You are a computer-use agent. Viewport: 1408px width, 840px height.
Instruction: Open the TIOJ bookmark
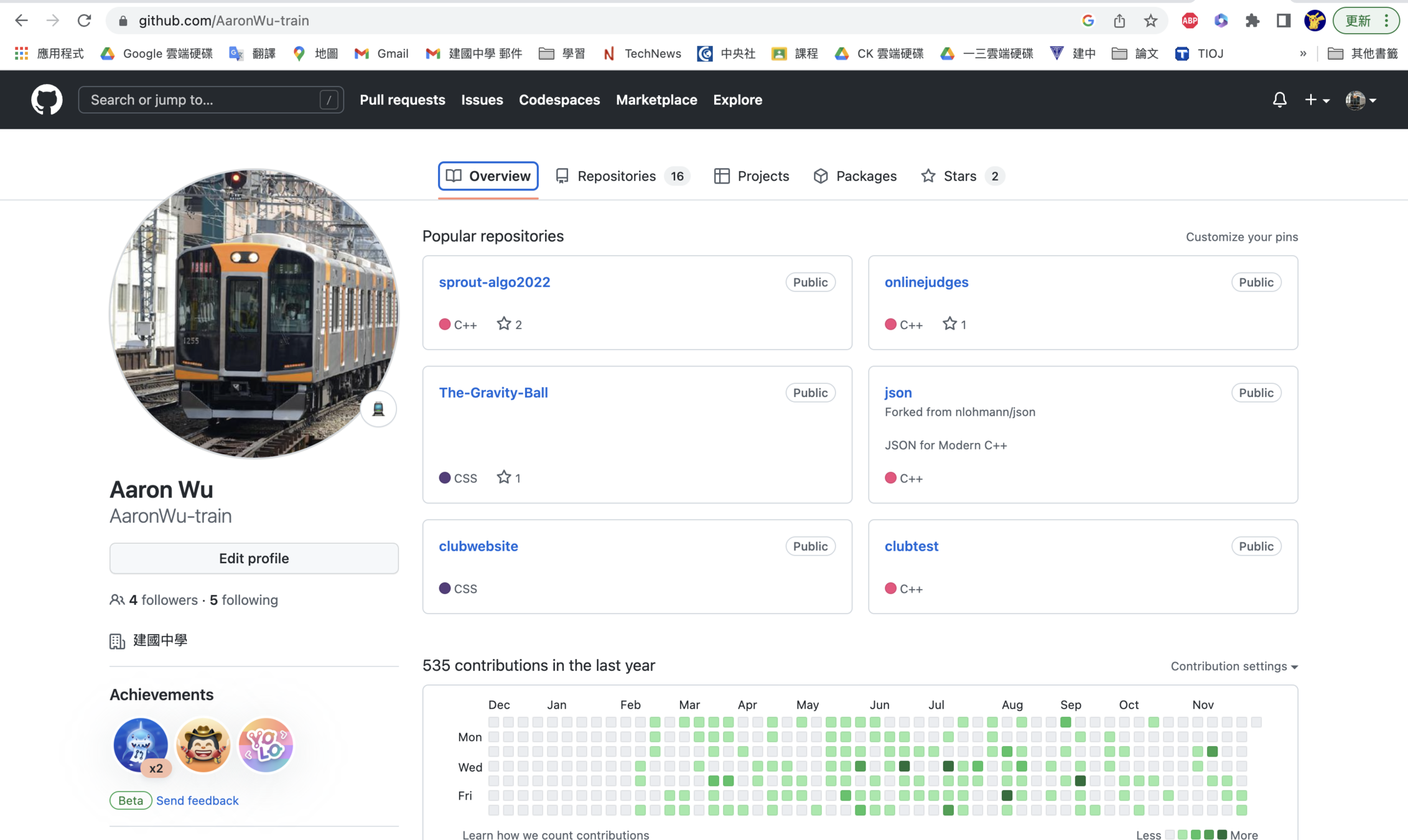[x=1199, y=54]
